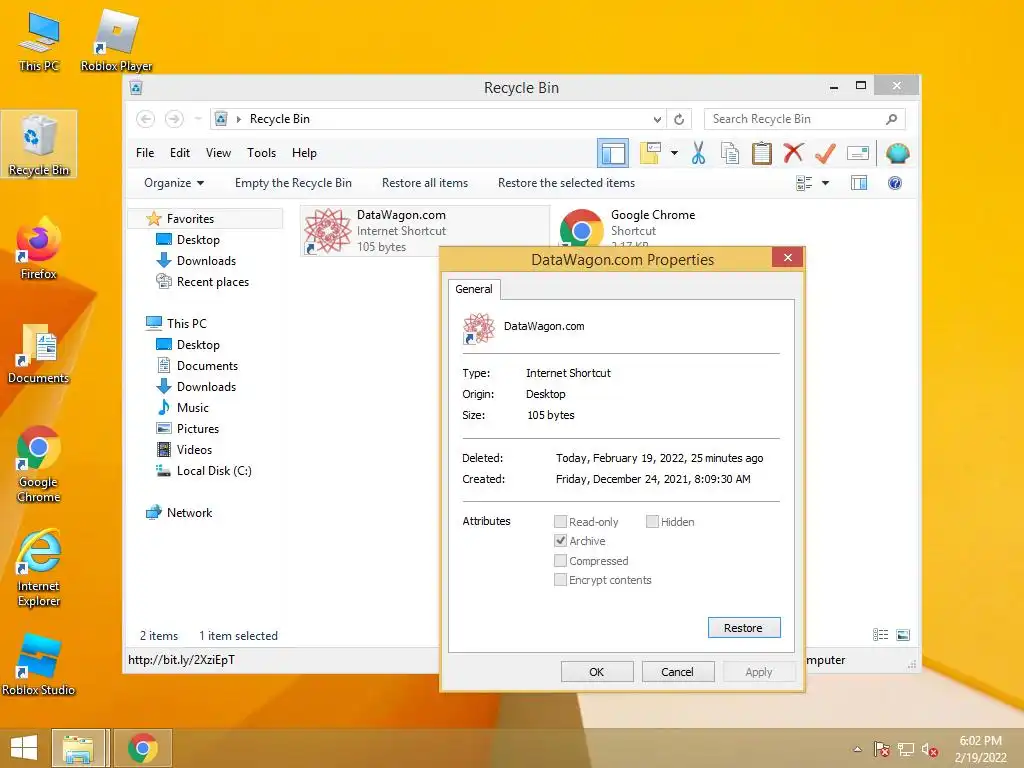Click the Back navigation arrow
The image size is (1024, 768).
pos(146,119)
